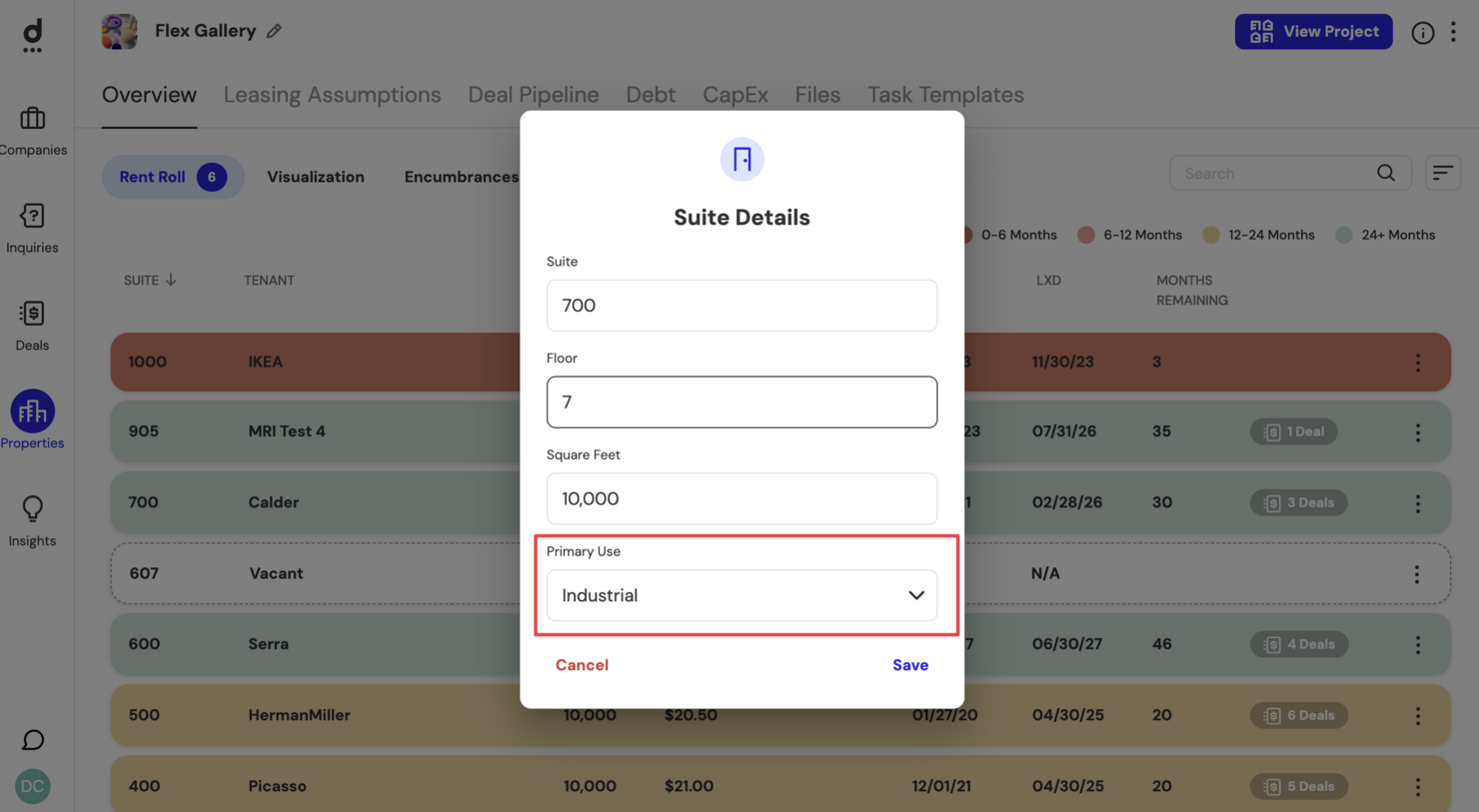This screenshot has width=1479, height=812.
Task: Open the 6 Deals badge
Action: click(1298, 715)
